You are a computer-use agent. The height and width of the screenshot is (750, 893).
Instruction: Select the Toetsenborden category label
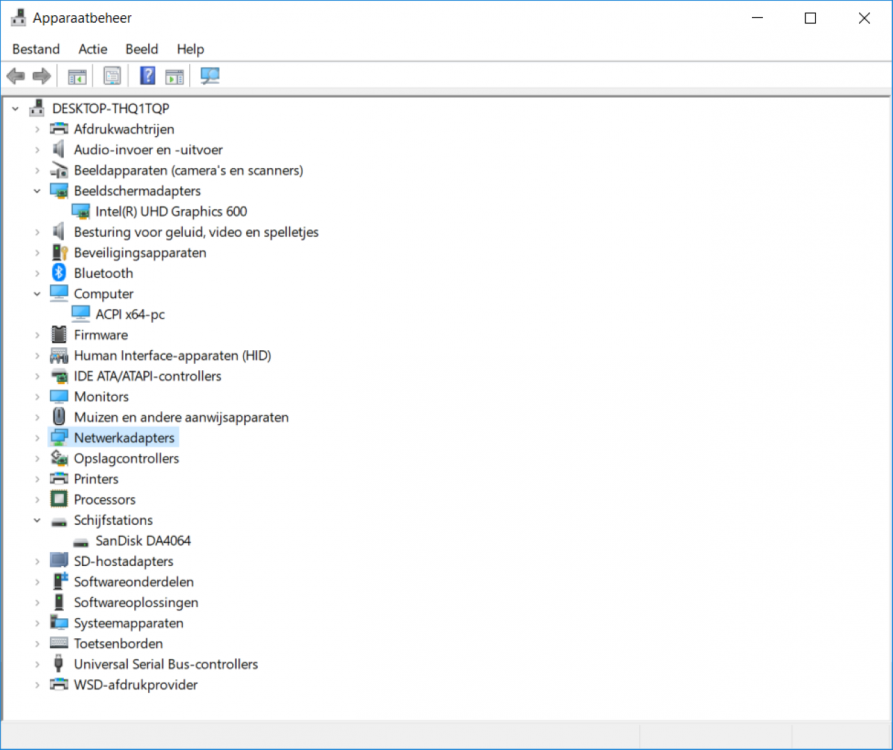tap(118, 644)
